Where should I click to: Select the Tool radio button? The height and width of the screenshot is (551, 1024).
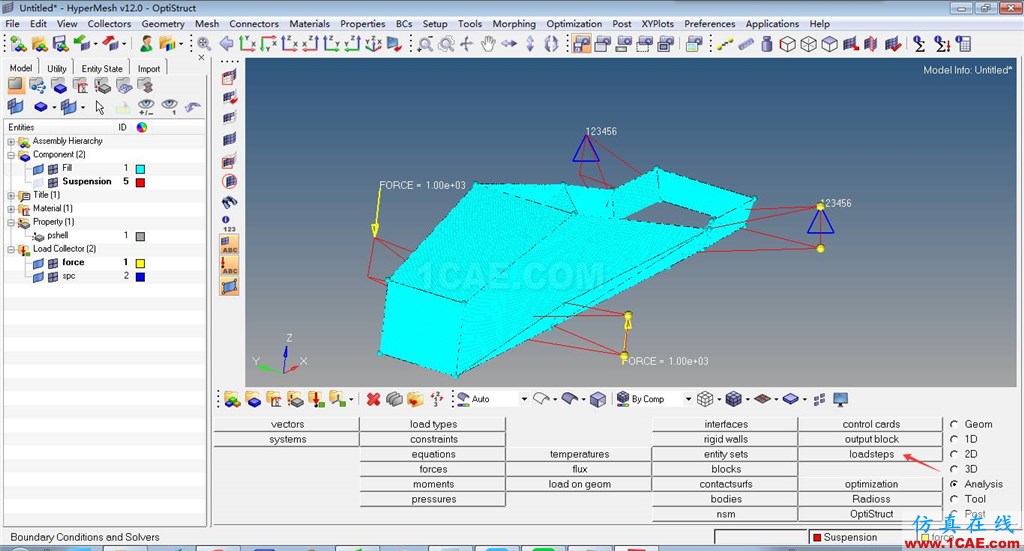pos(954,499)
